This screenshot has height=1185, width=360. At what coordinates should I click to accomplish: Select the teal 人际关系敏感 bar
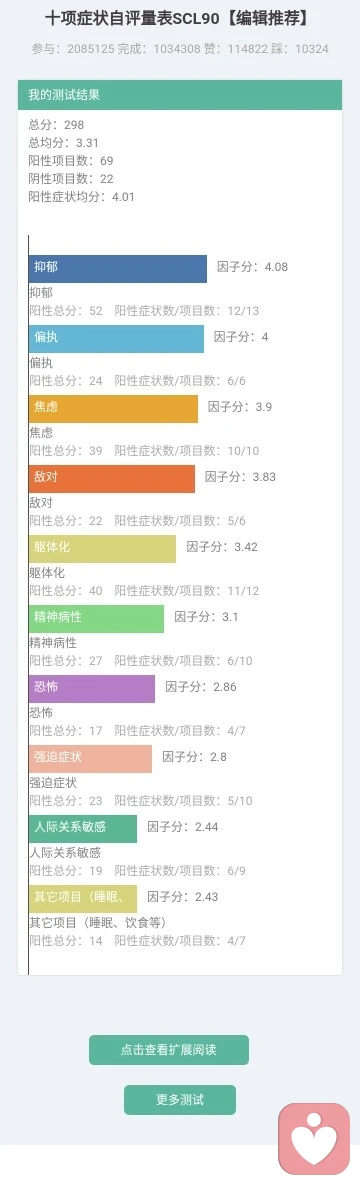click(83, 828)
